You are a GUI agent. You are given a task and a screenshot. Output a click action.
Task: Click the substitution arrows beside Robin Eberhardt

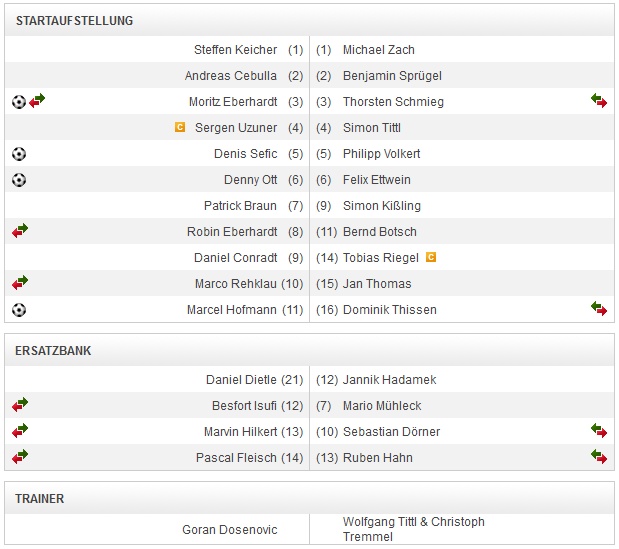tap(20, 231)
